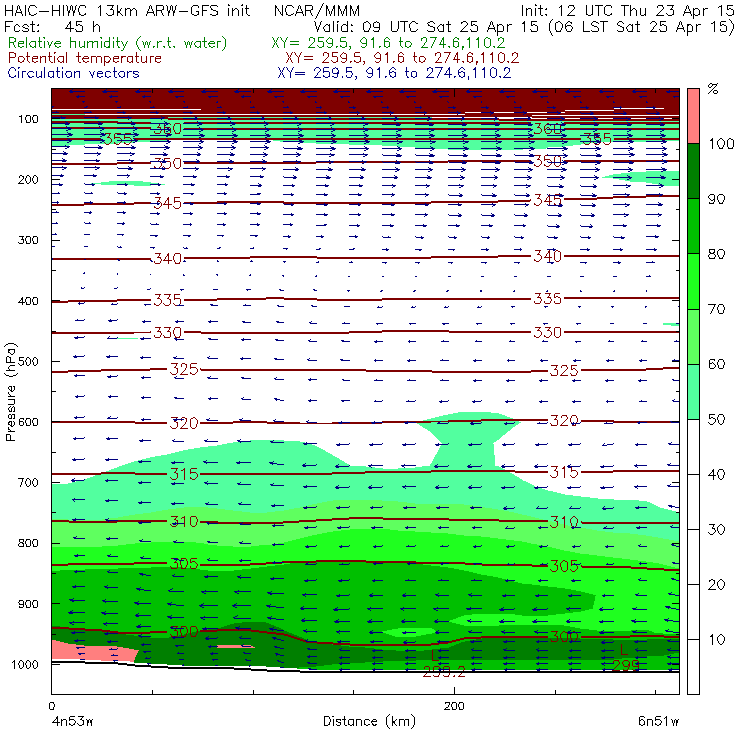Viewport: 740px width, 740px height.
Task: Click the left-side 310 contour label
Action: 184,521
